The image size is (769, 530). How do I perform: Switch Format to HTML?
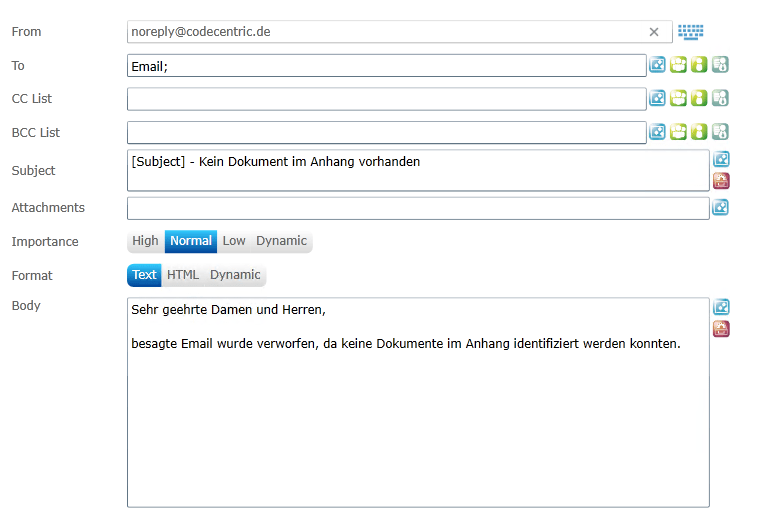[x=183, y=275]
